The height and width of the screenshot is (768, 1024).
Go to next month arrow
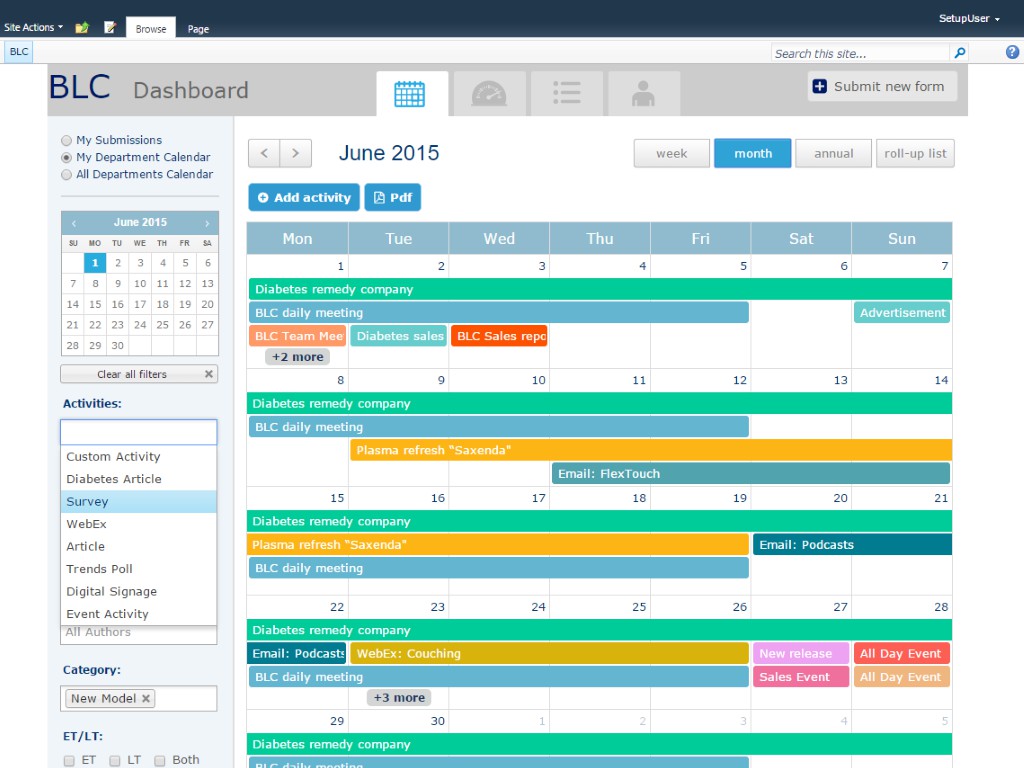pos(295,153)
